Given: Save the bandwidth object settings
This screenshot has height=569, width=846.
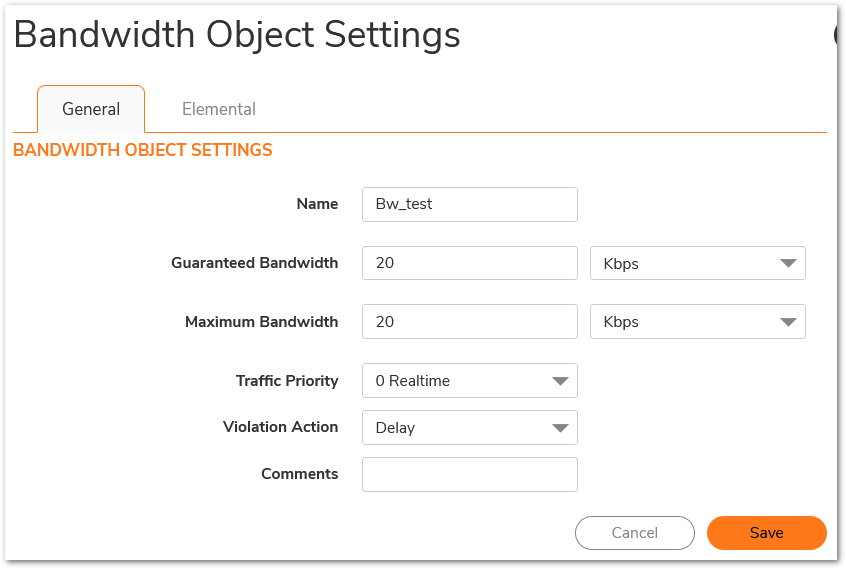Looking at the screenshot, I should (767, 533).
